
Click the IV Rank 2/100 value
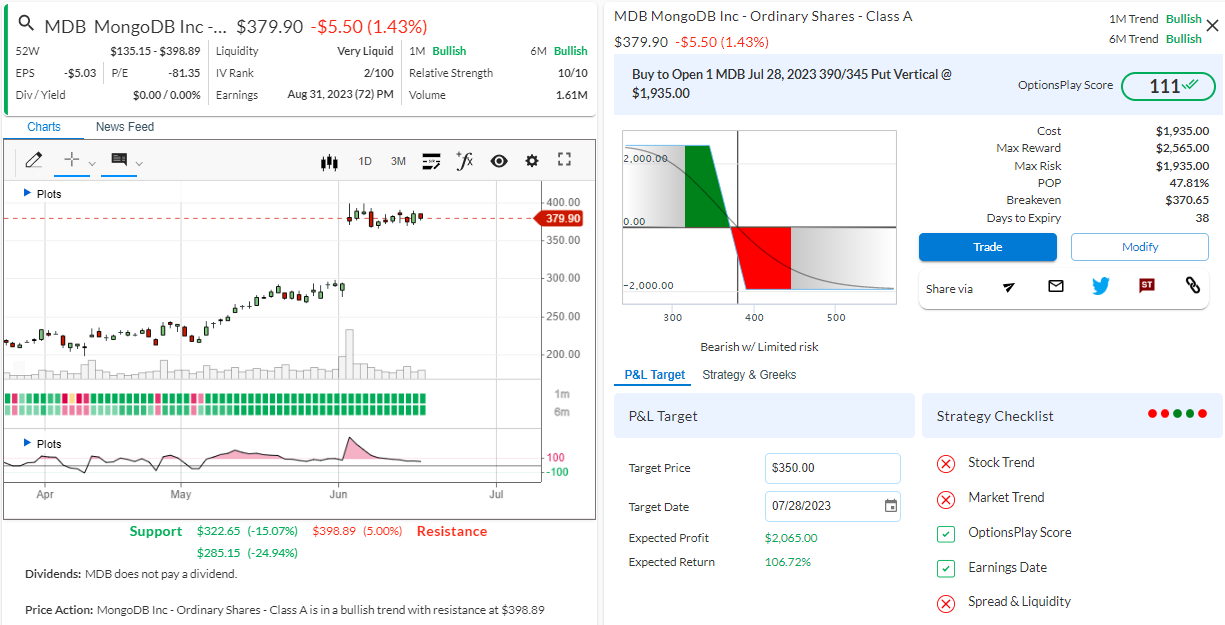379,73
